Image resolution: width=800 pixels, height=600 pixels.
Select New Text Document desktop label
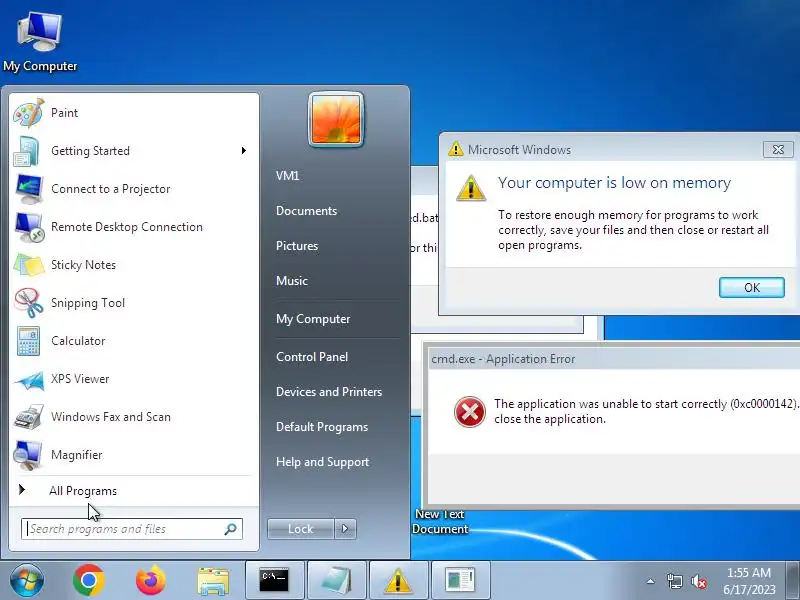click(x=440, y=521)
